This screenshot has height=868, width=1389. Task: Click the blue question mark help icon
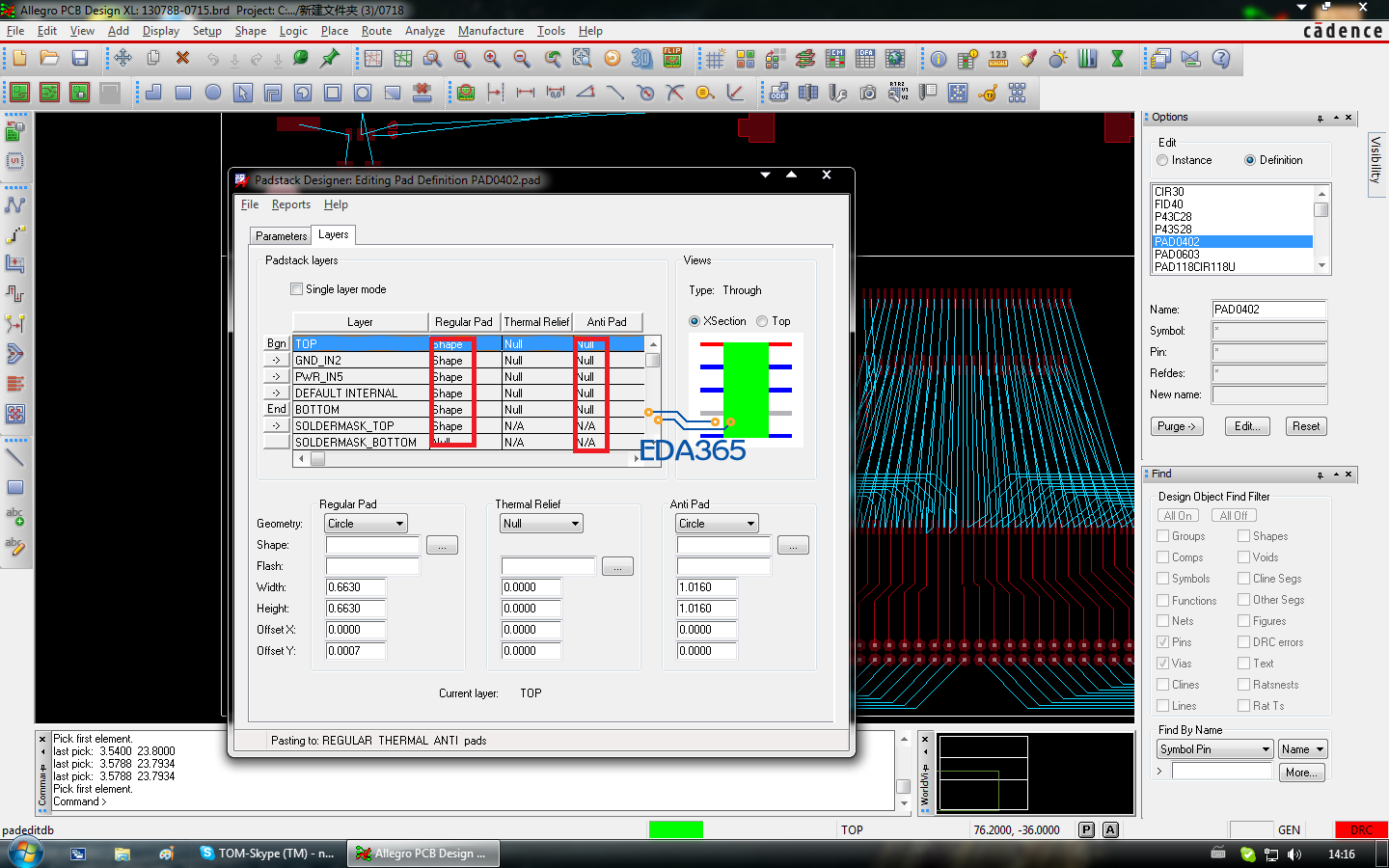(1221, 59)
